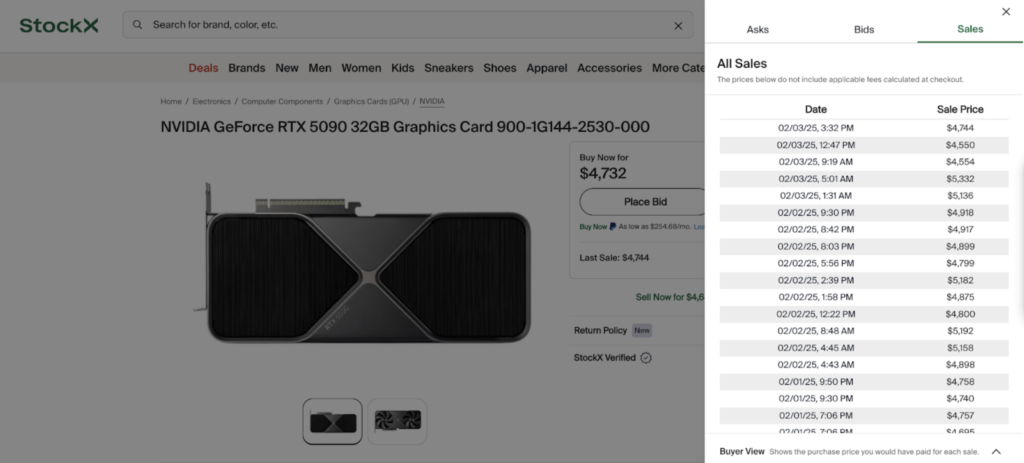Open the Deals menu

point(203,68)
